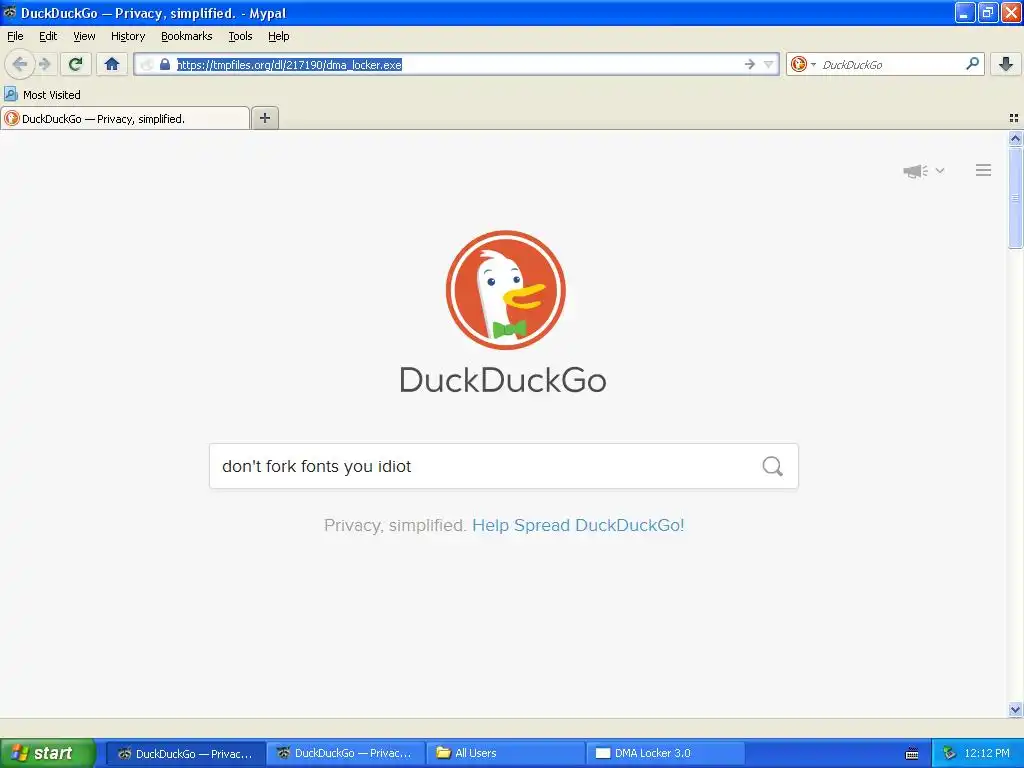Screen dimensions: 1024x768
Task: Go forward with the Forward arrow button
Action: pos(45,64)
